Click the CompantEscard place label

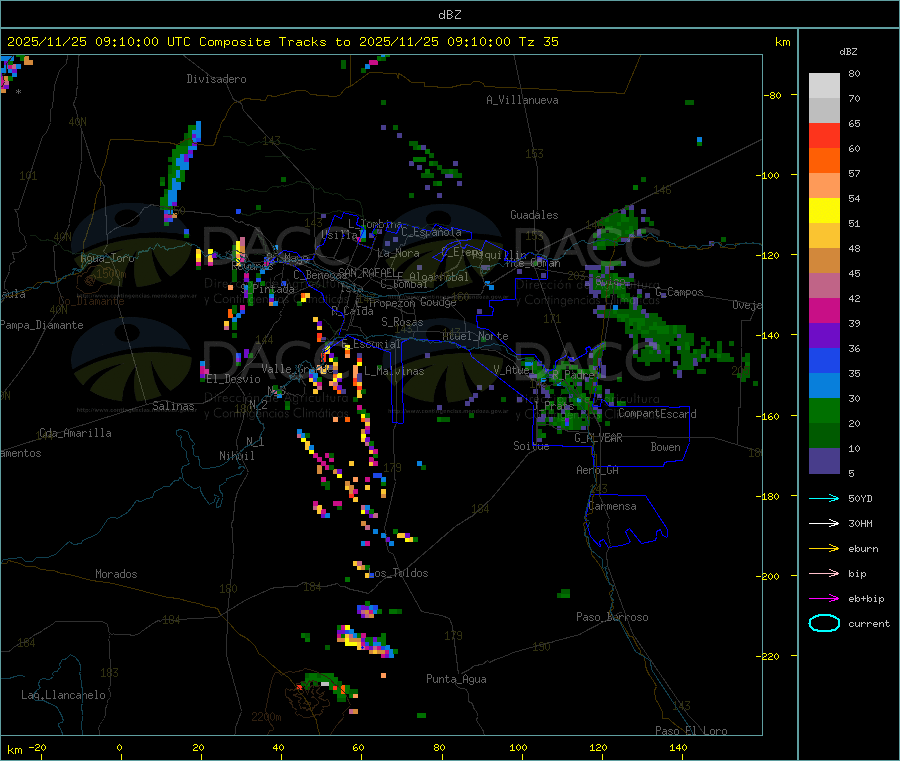(657, 414)
